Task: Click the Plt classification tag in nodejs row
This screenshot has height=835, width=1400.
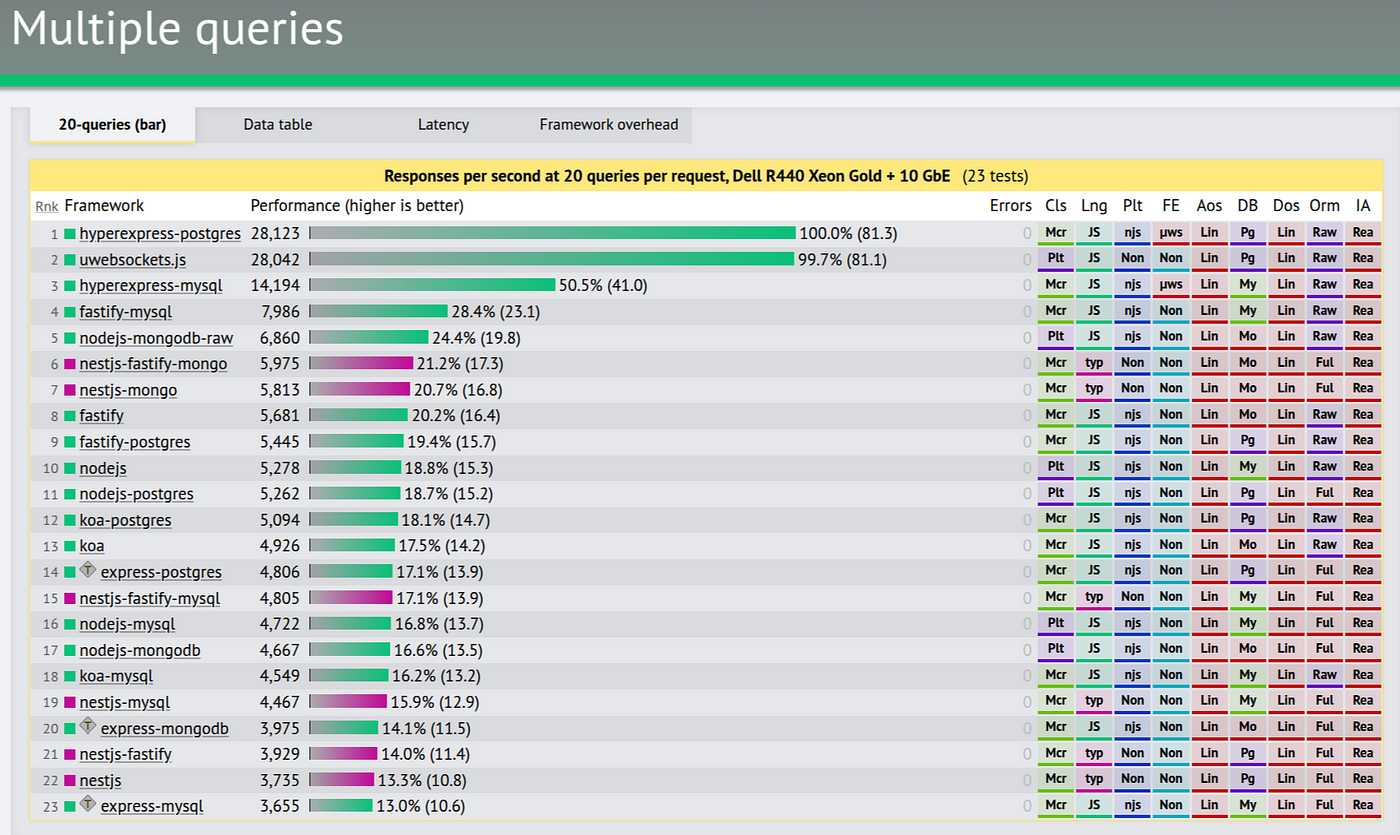Action: point(1056,467)
